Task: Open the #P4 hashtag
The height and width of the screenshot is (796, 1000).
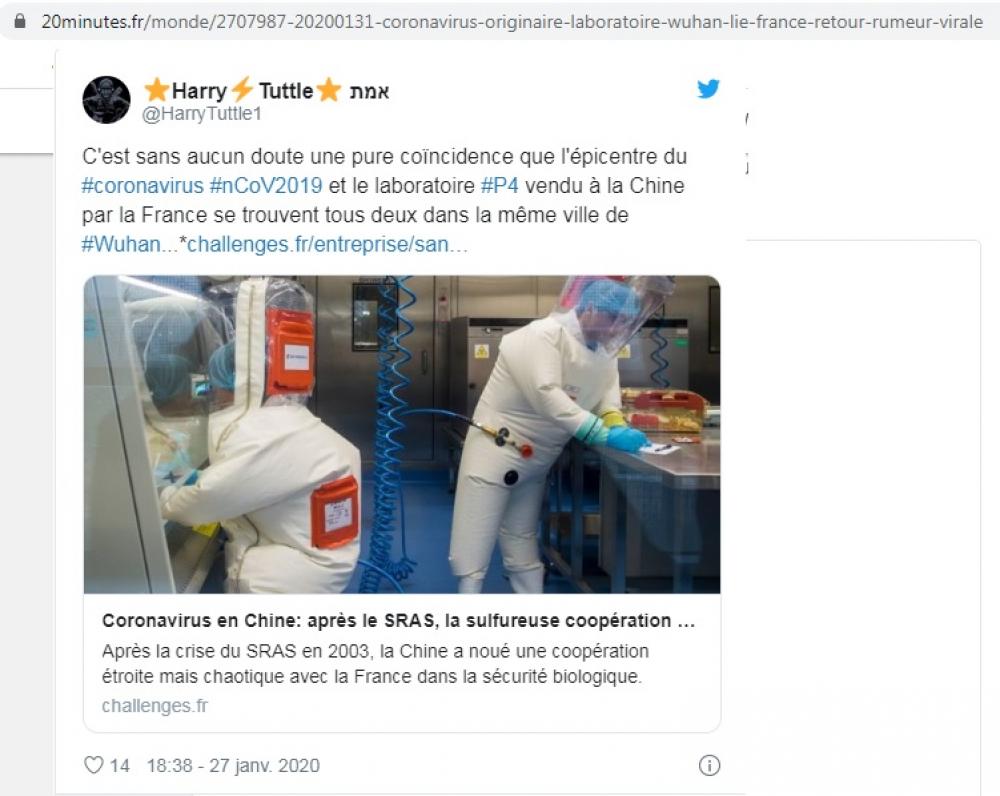Action: (499, 186)
